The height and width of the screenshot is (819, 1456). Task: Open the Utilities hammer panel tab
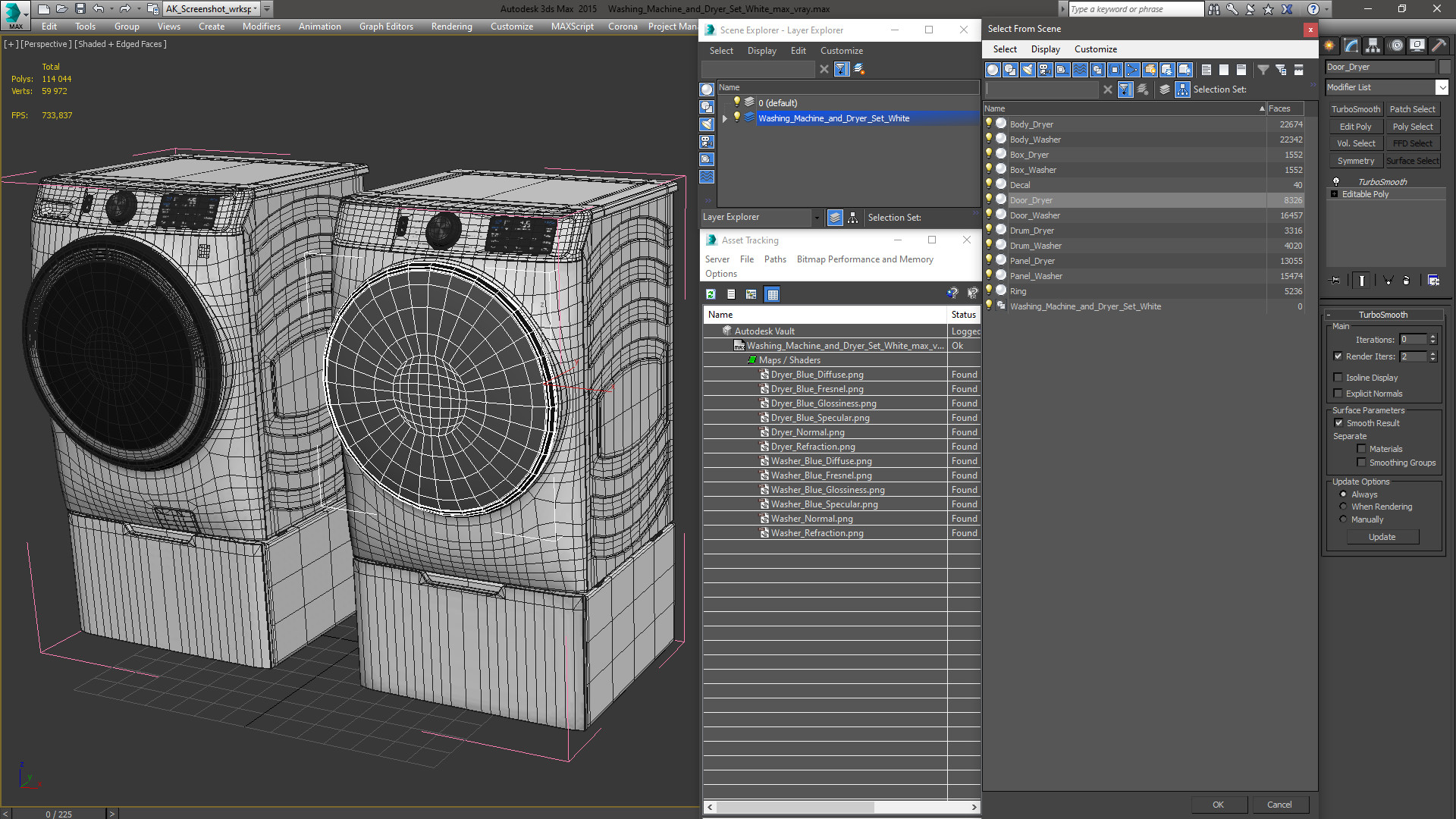[1439, 45]
